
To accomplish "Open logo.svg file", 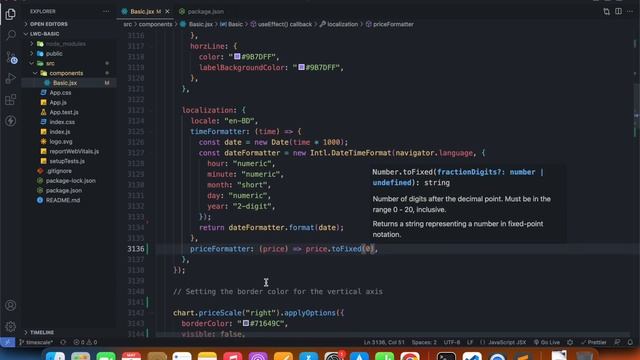I will point(61,142).
